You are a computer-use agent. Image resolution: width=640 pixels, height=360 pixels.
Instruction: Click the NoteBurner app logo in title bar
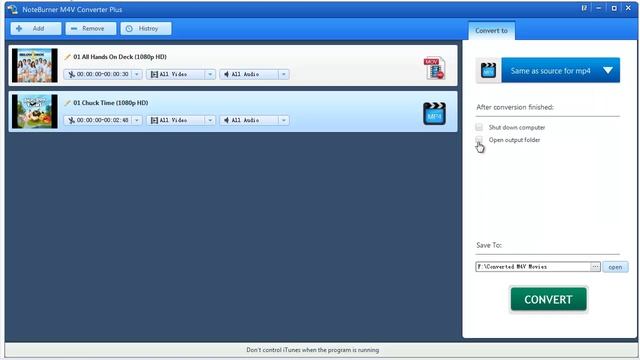coord(13,9)
